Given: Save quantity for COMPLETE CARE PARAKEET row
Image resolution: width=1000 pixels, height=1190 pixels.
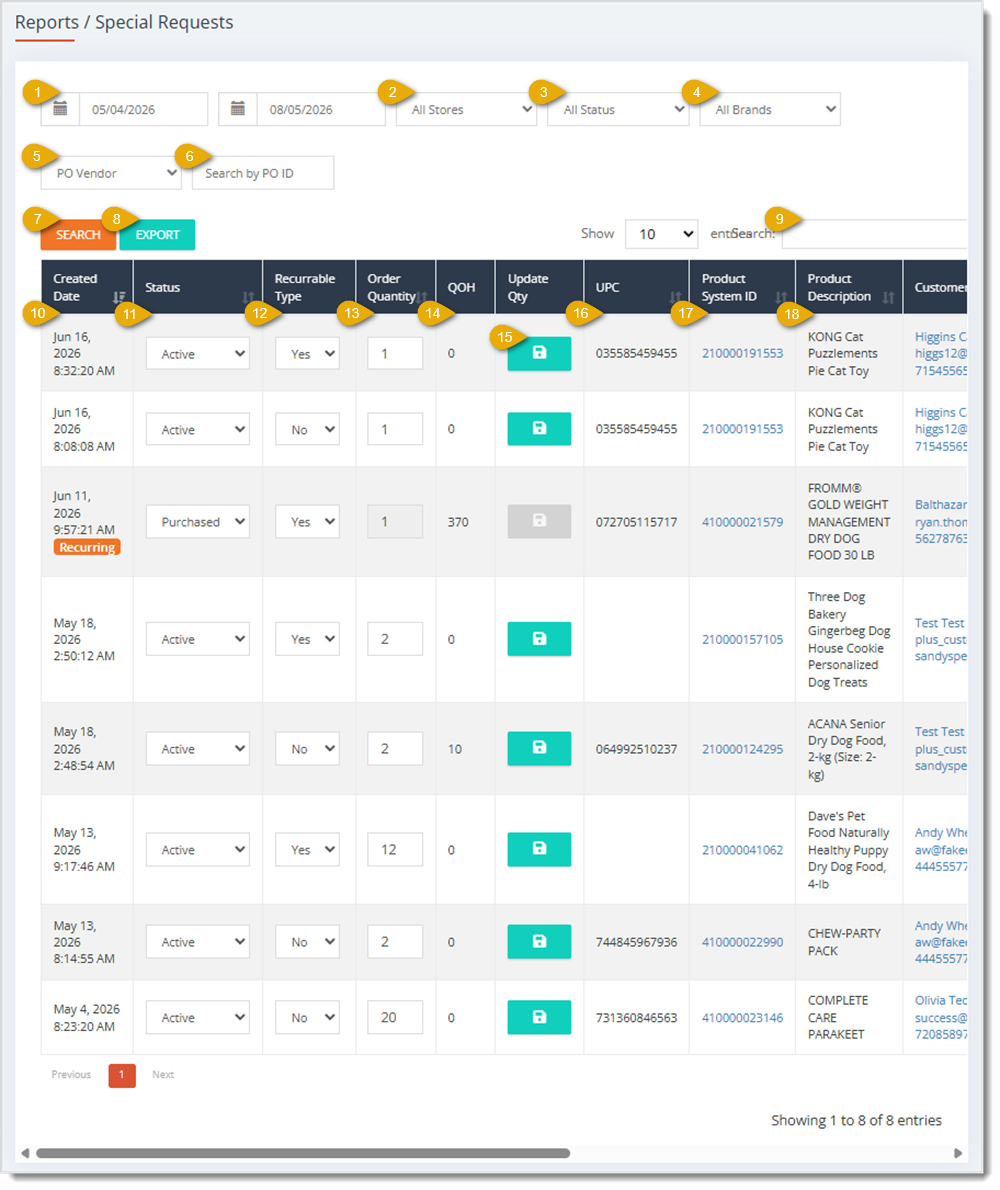Looking at the screenshot, I should (539, 1017).
